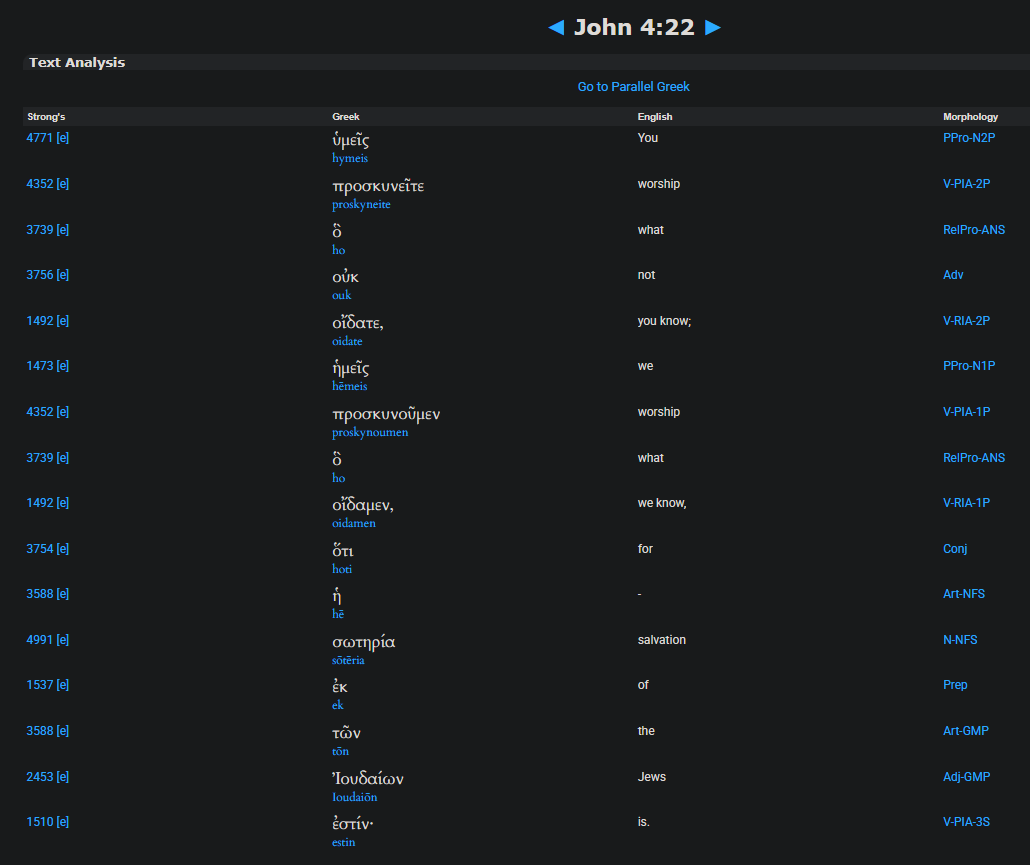Click the transliteration estin

(343, 842)
